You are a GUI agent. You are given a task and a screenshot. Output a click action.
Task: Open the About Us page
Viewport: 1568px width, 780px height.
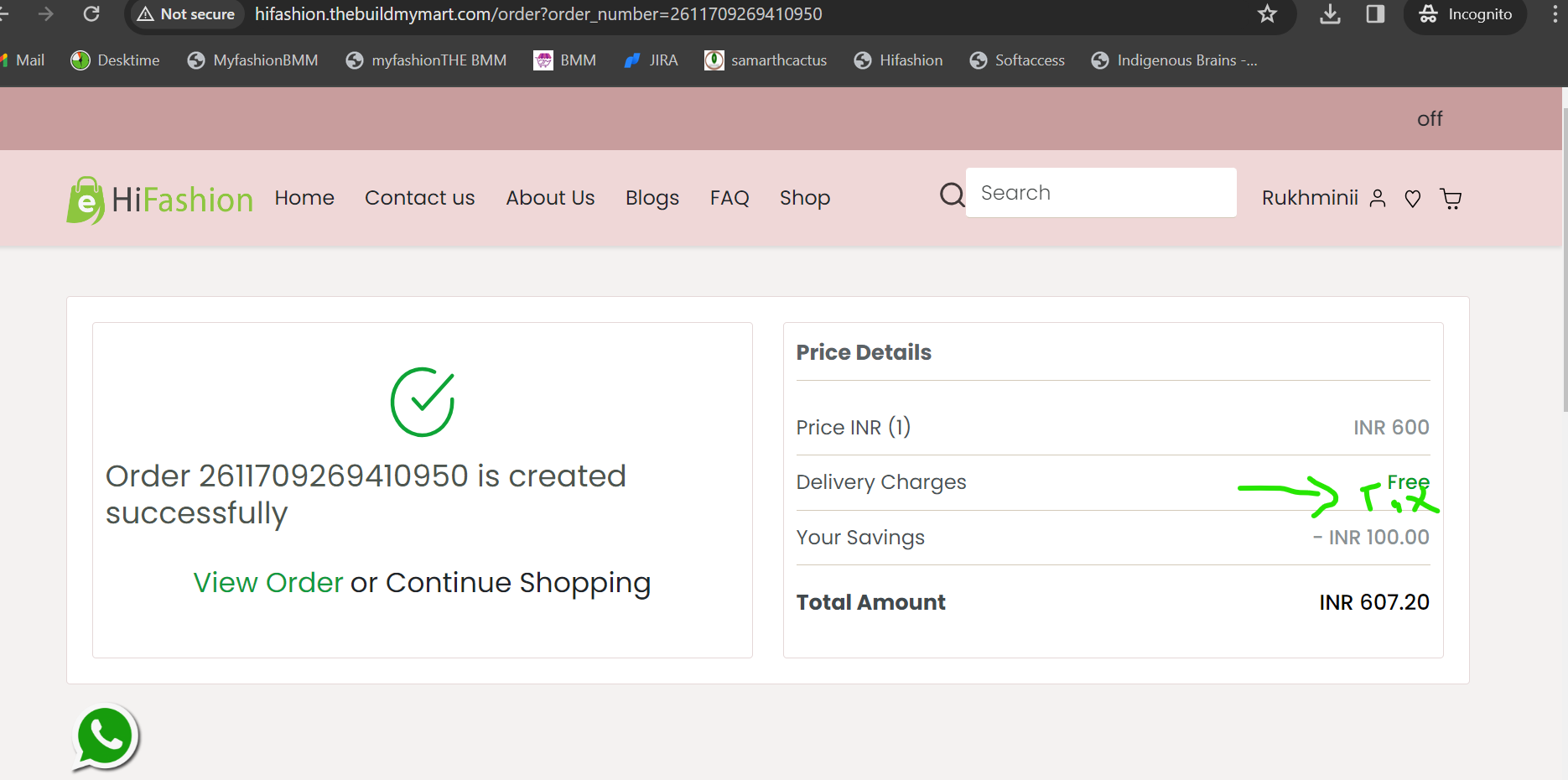pos(550,198)
